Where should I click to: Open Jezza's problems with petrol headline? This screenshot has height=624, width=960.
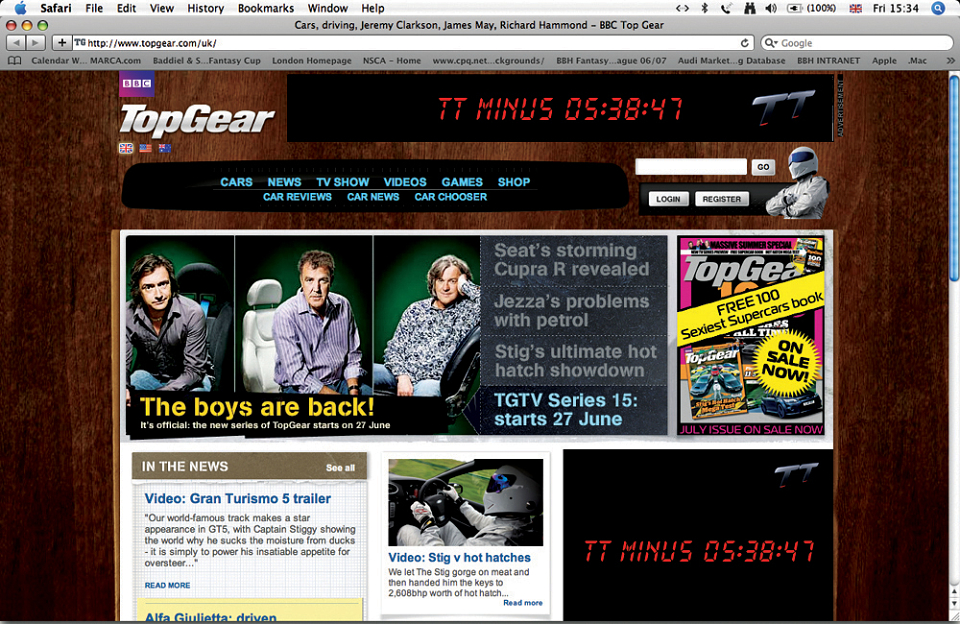(573, 311)
